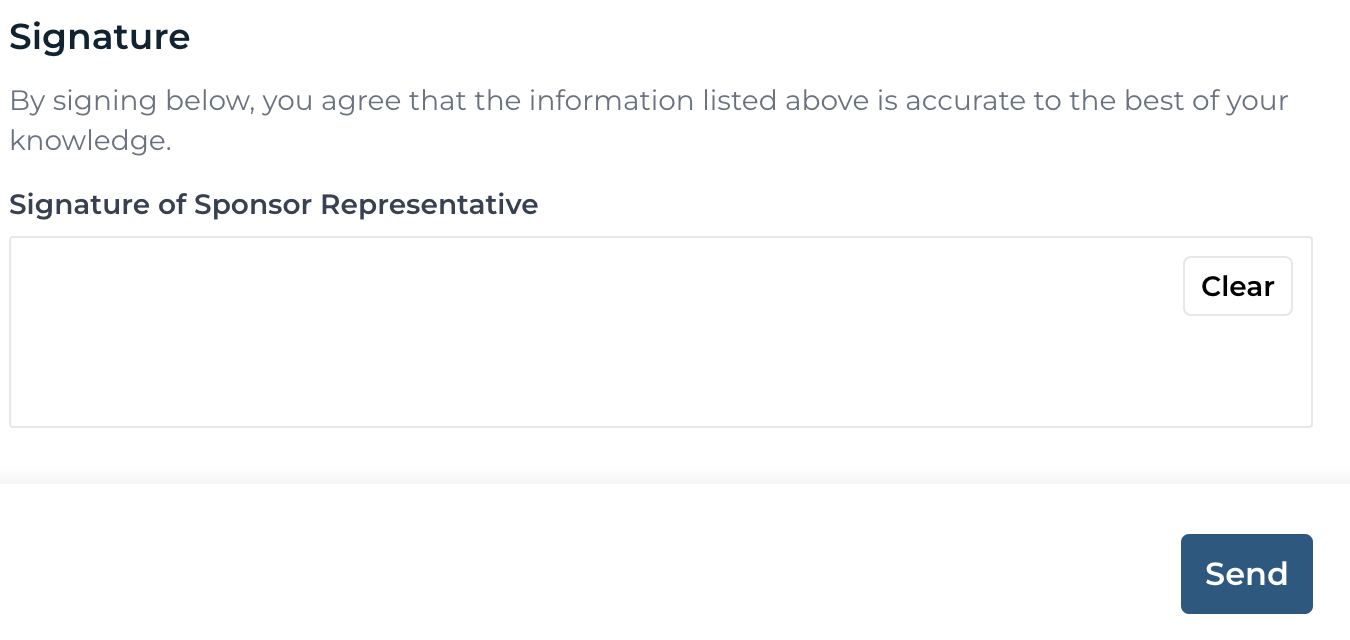Reset the signature drawing area via Clear
Image resolution: width=1350 pixels, height=640 pixels.
1237,286
